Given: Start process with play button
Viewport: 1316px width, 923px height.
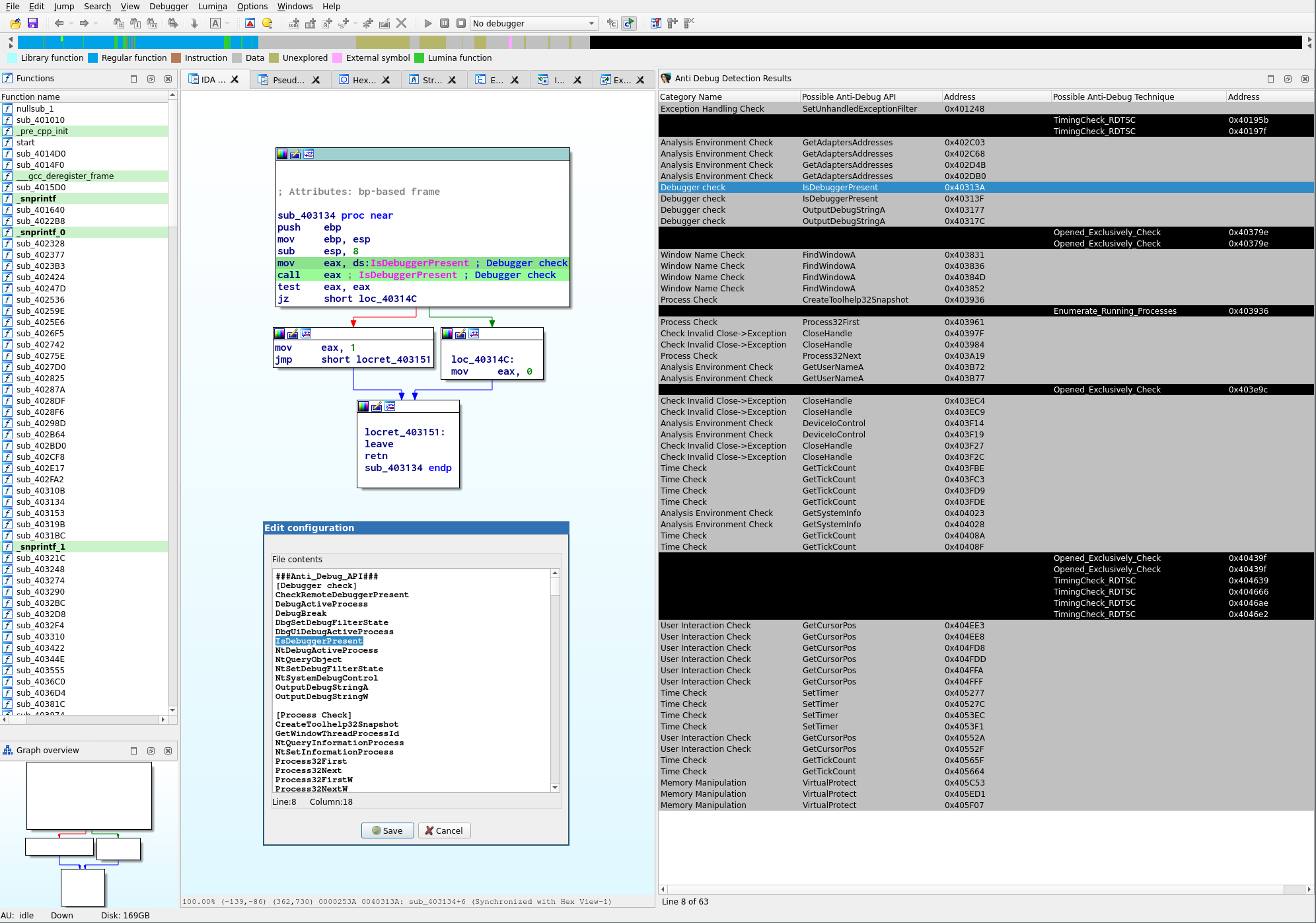Looking at the screenshot, I should [427, 23].
